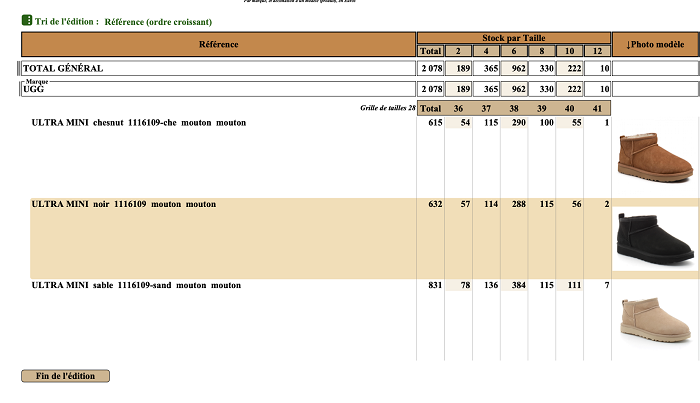700x403 pixels.
Task: Click the ULTRA MINI sable reference
Action: coord(136,285)
